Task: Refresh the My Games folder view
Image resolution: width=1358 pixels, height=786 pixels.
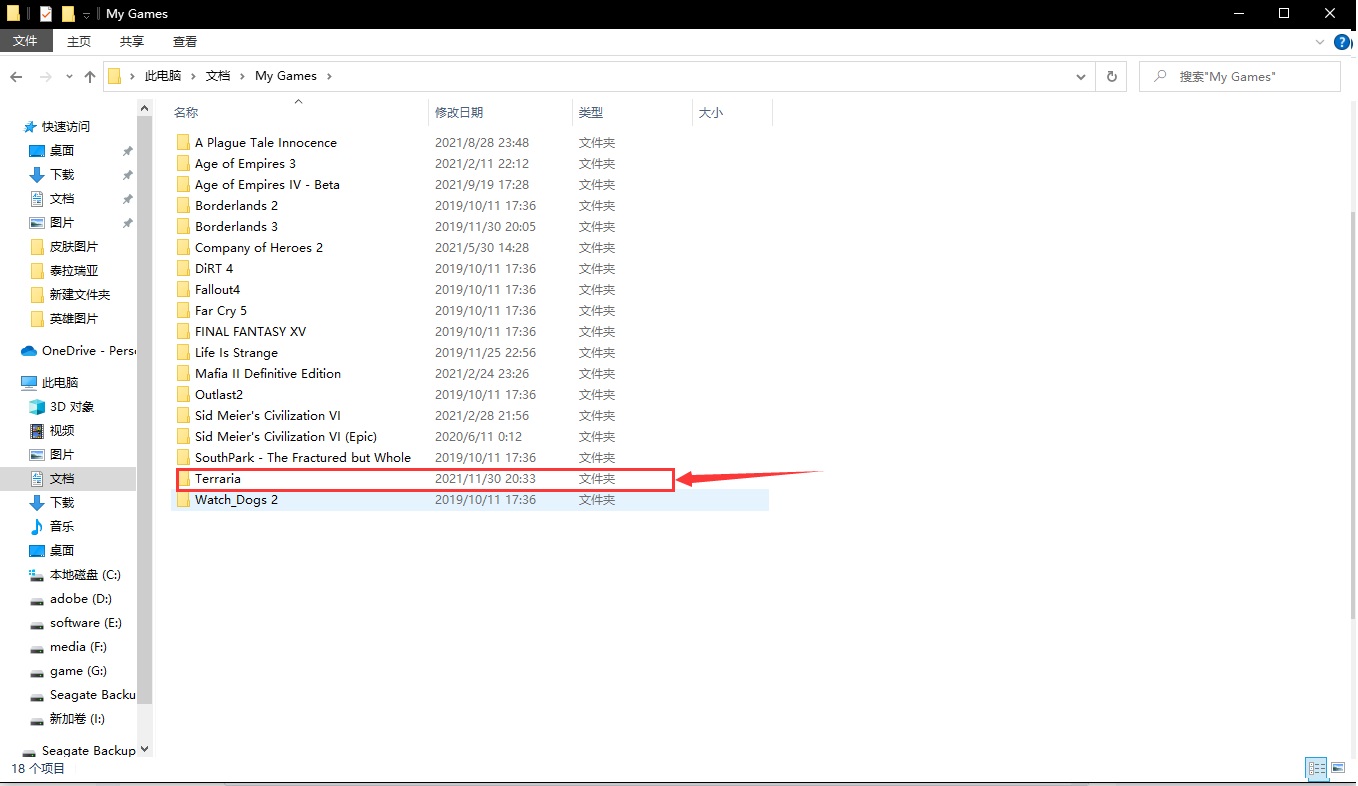Action: 1111,76
